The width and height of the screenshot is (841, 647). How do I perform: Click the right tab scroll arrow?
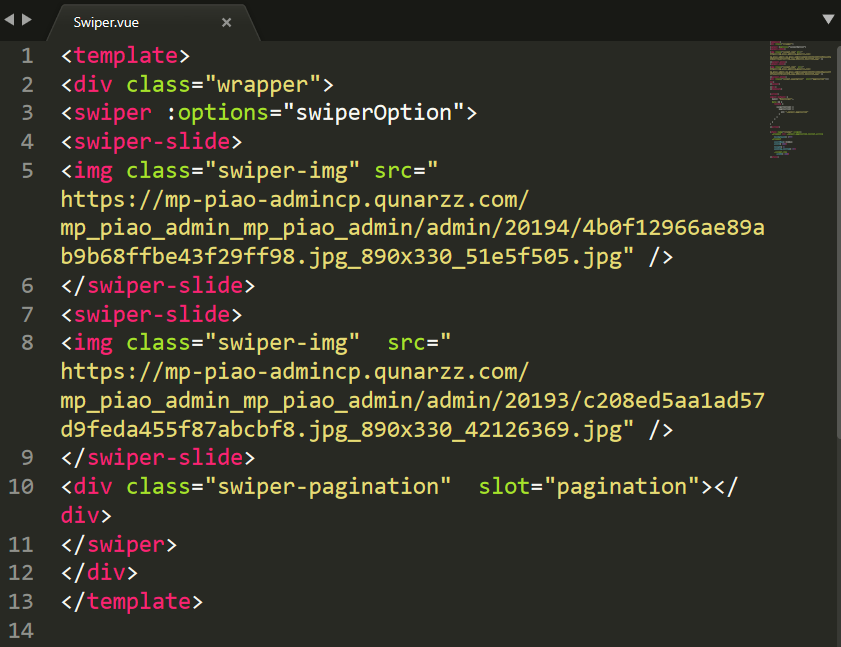tap(26, 19)
